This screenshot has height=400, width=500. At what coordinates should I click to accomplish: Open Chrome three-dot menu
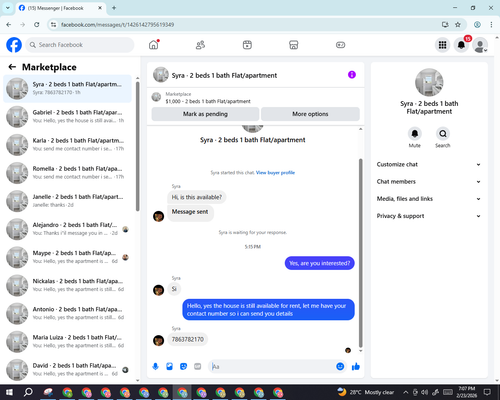pyautogui.click(x=491, y=24)
